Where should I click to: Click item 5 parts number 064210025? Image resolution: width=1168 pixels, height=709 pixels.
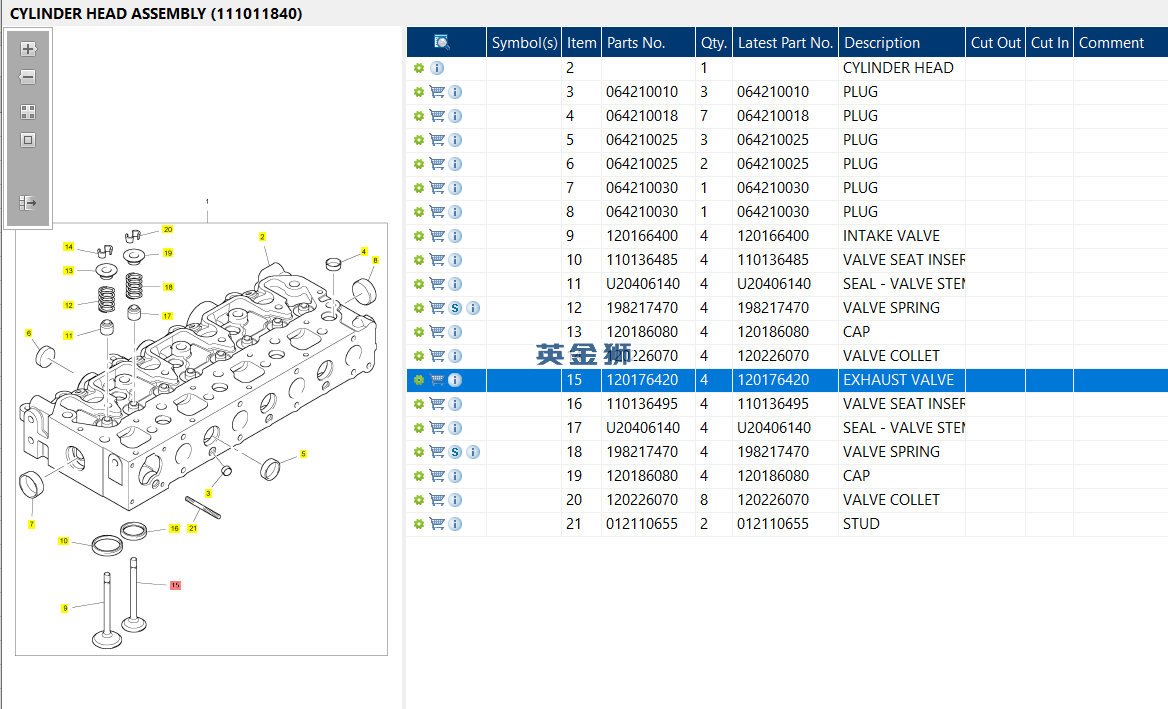tap(641, 140)
